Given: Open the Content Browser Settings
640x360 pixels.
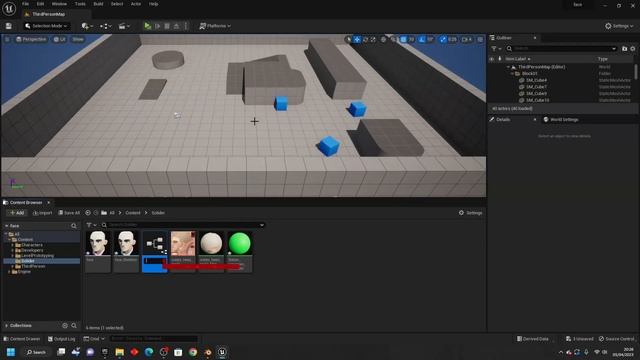Looking at the screenshot, I should click(x=471, y=213).
